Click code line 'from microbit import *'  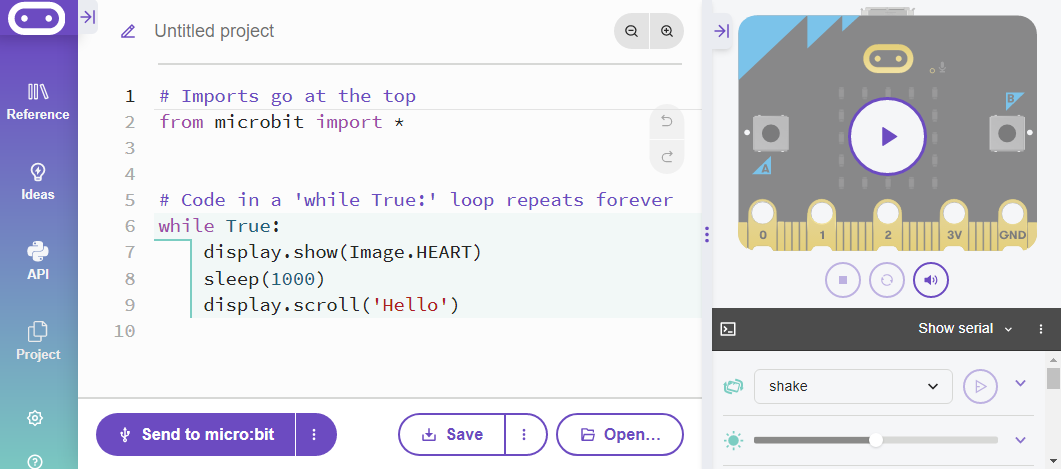282,122
